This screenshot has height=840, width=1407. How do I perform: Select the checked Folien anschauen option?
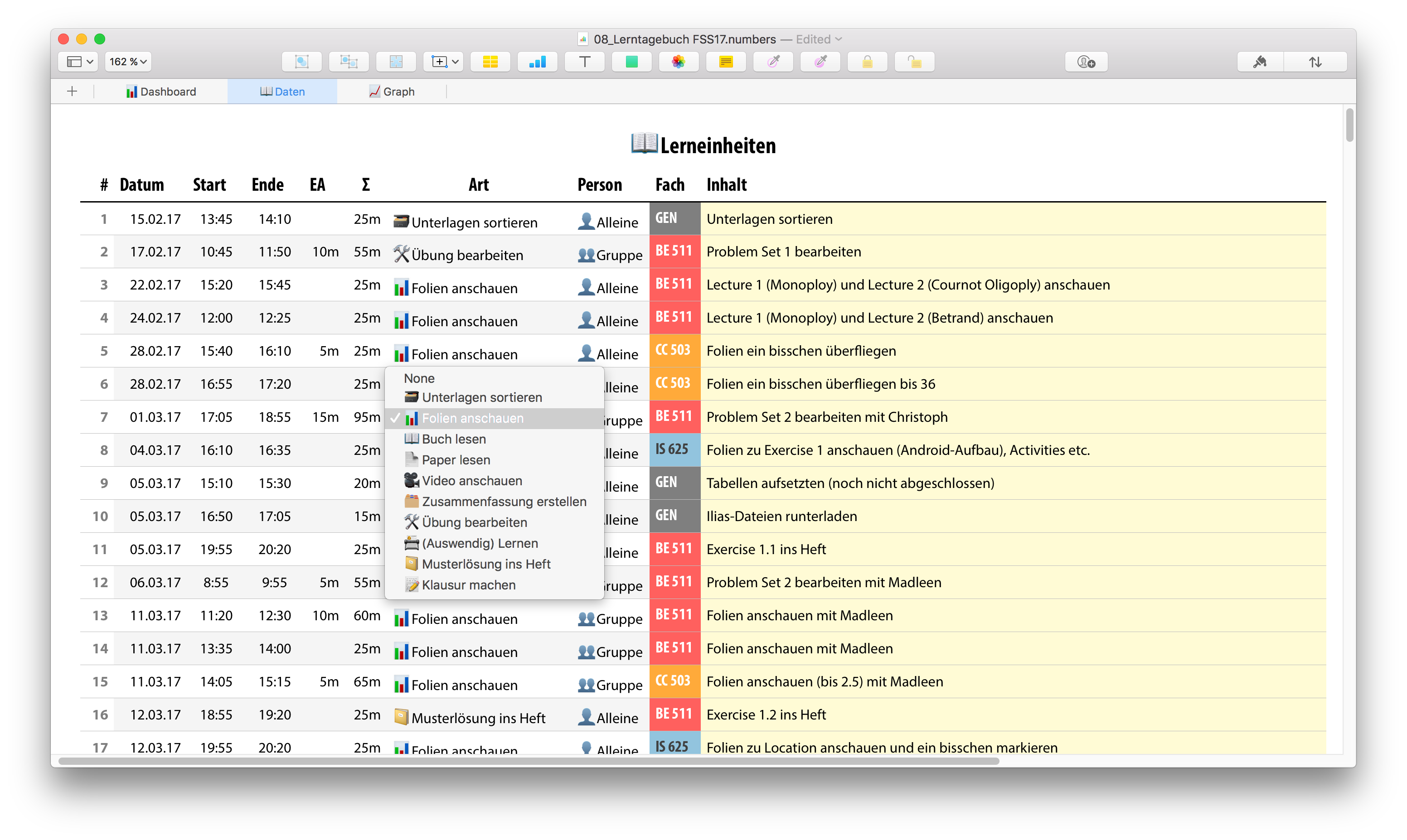coord(472,418)
